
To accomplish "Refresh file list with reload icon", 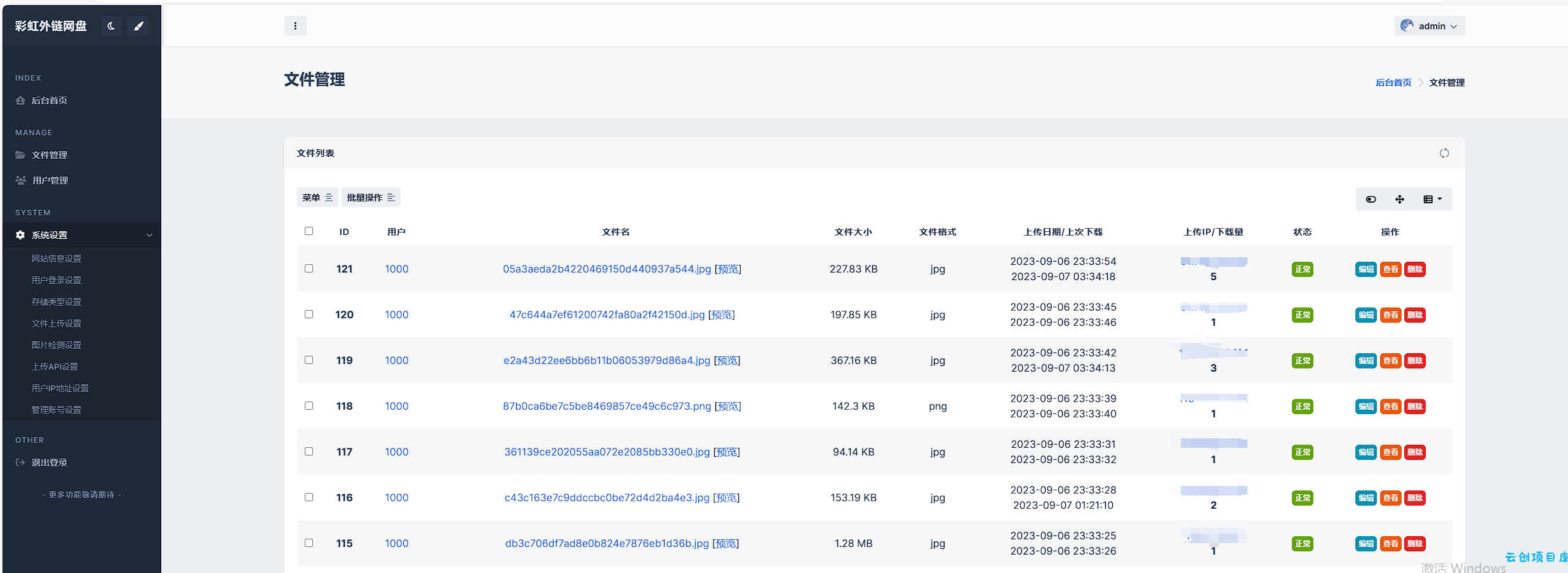I will (x=1444, y=153).
